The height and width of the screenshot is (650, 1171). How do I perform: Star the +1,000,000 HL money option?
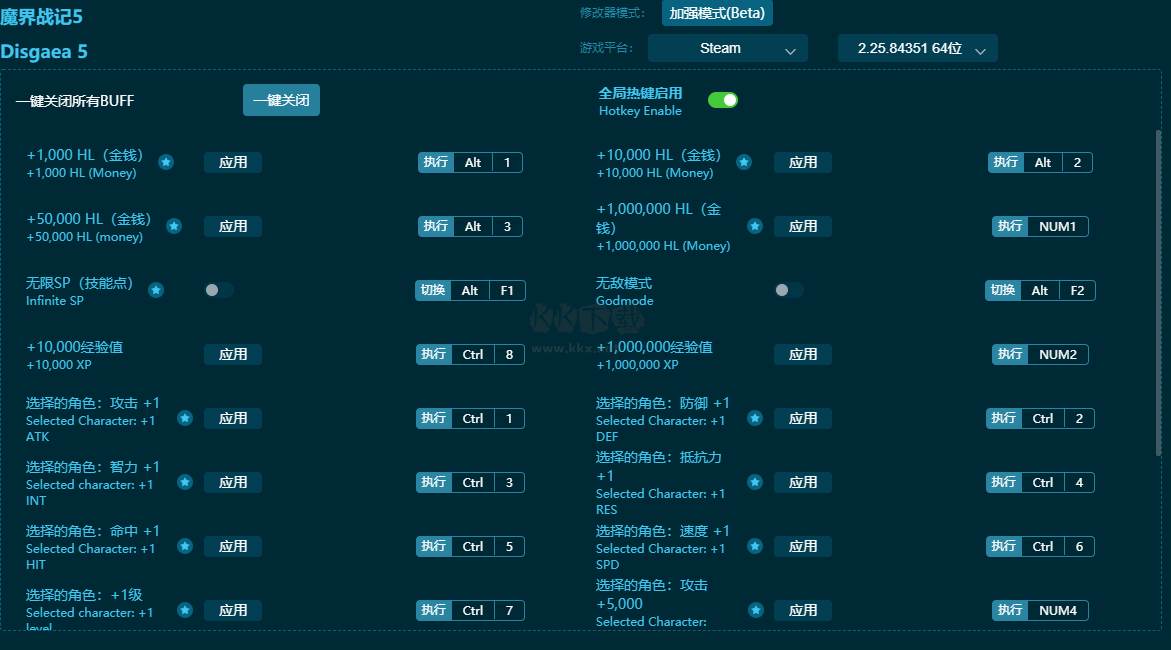click(x=755, y=226)
